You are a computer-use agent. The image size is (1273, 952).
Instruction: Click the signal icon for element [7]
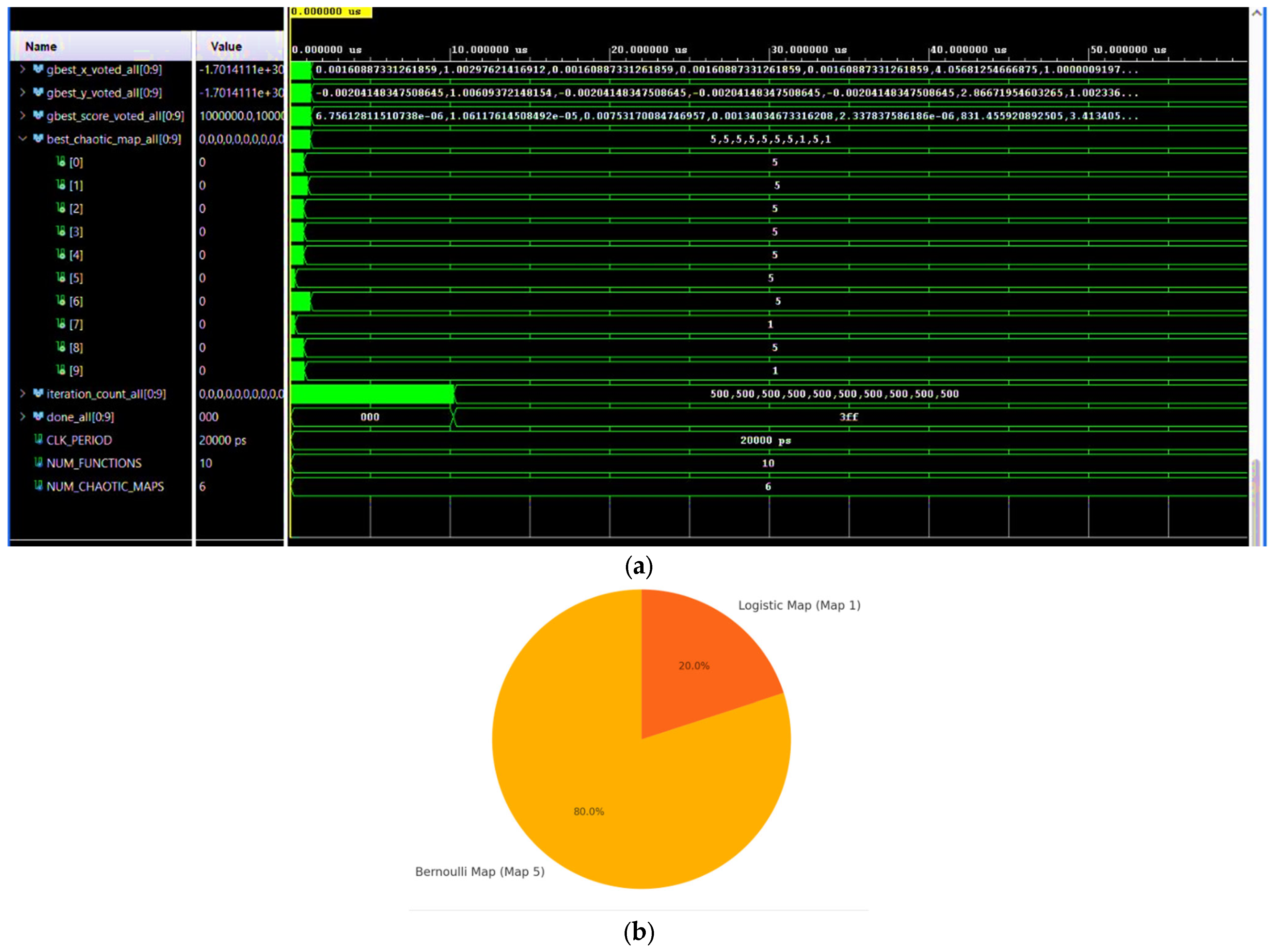point(61,324)
